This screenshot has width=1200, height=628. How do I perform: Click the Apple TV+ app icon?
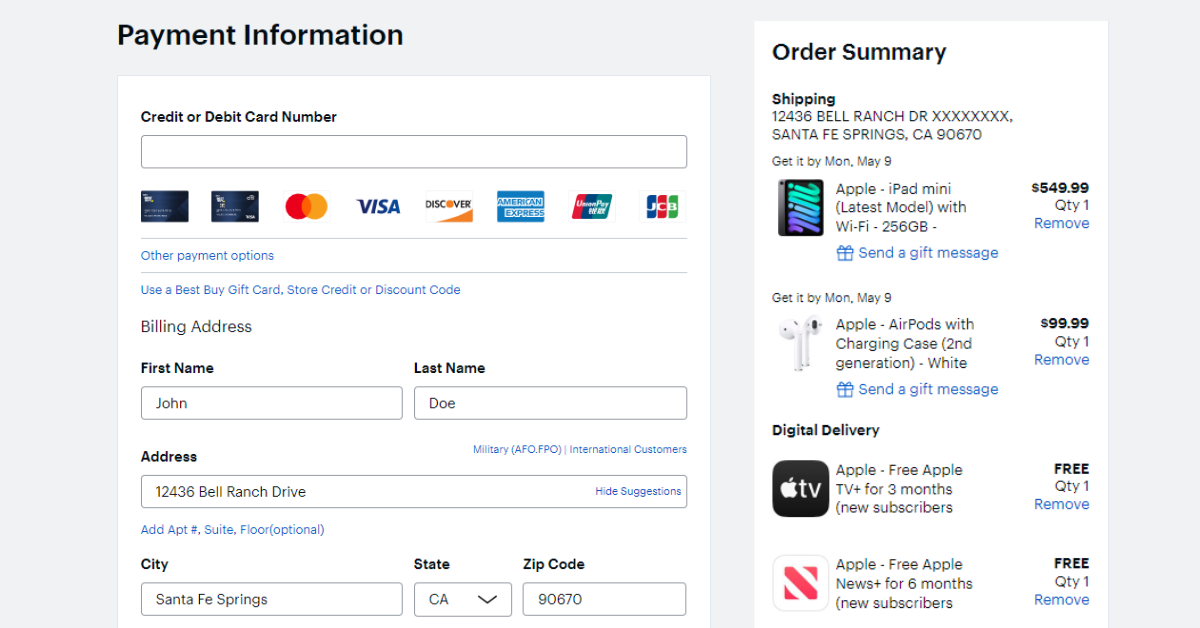click(x=800, y=488)
